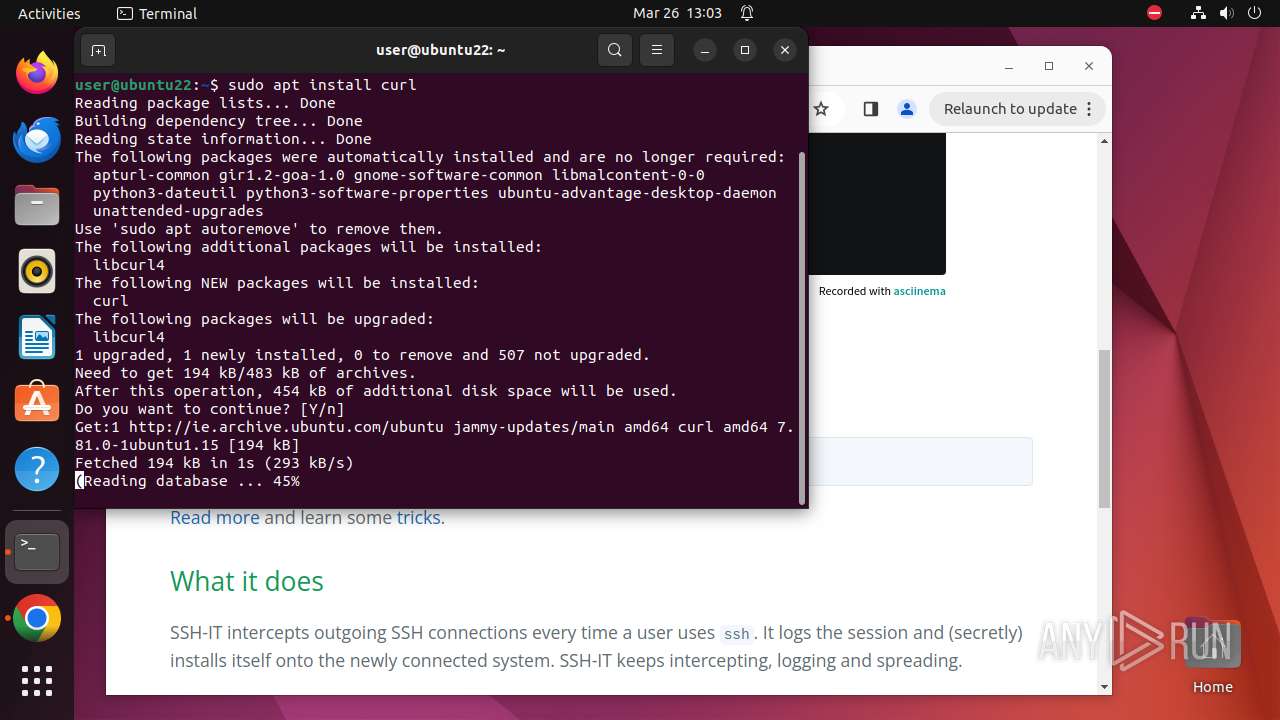Close the Chrome window
The image size is (1280, 720).
click(x=1089, y=66)
